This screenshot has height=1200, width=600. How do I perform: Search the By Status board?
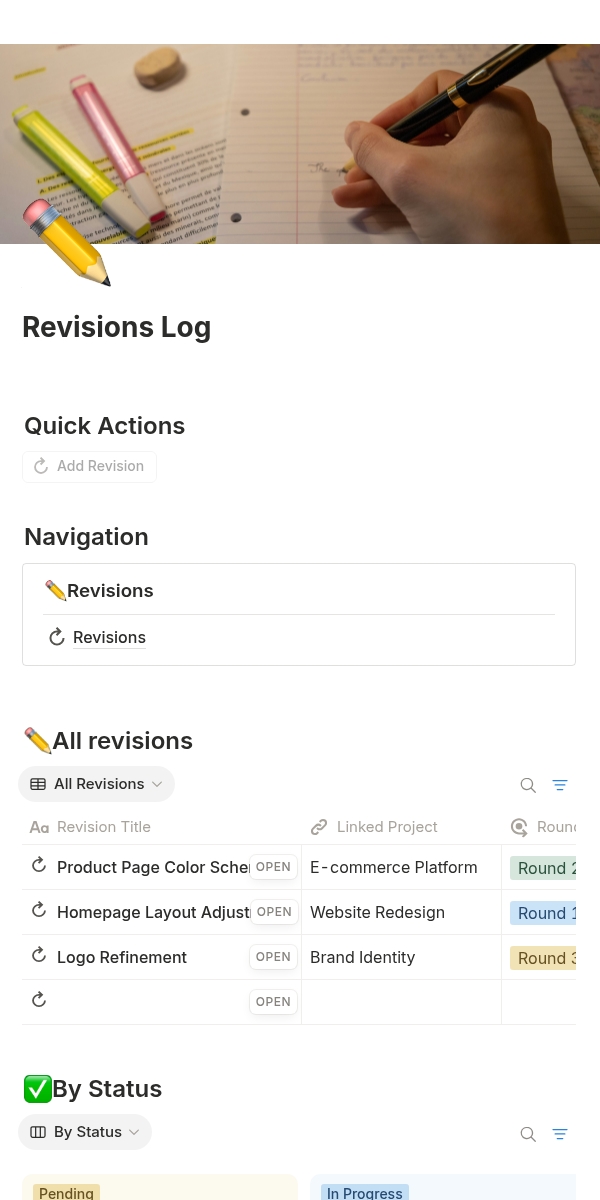[x=528, y=1134]
